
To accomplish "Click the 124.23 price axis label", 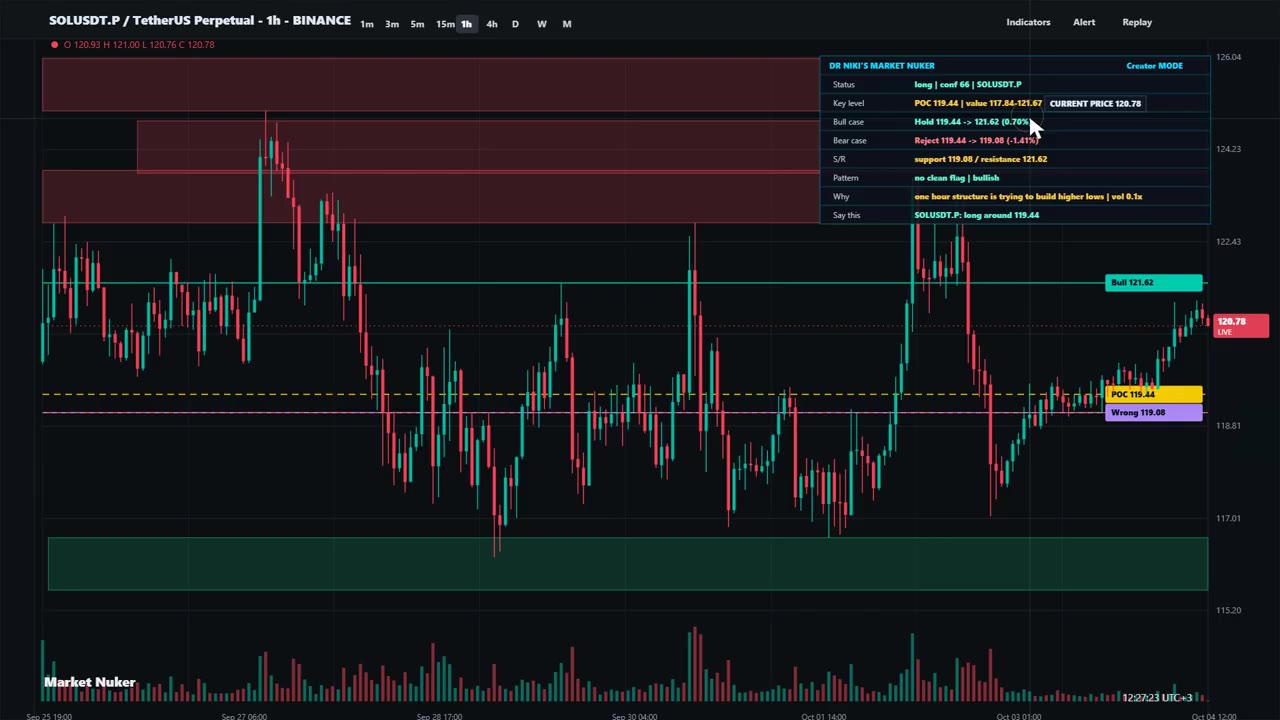I will click(x=1229, y=149).
